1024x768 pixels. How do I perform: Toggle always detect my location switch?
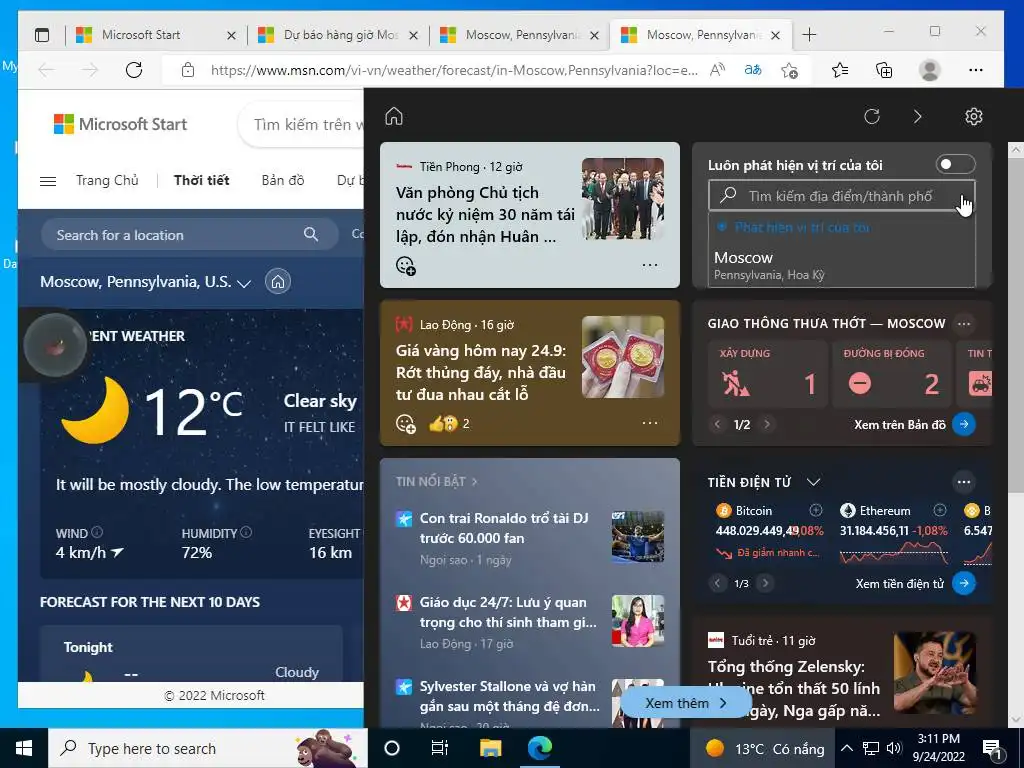[955, 164]
